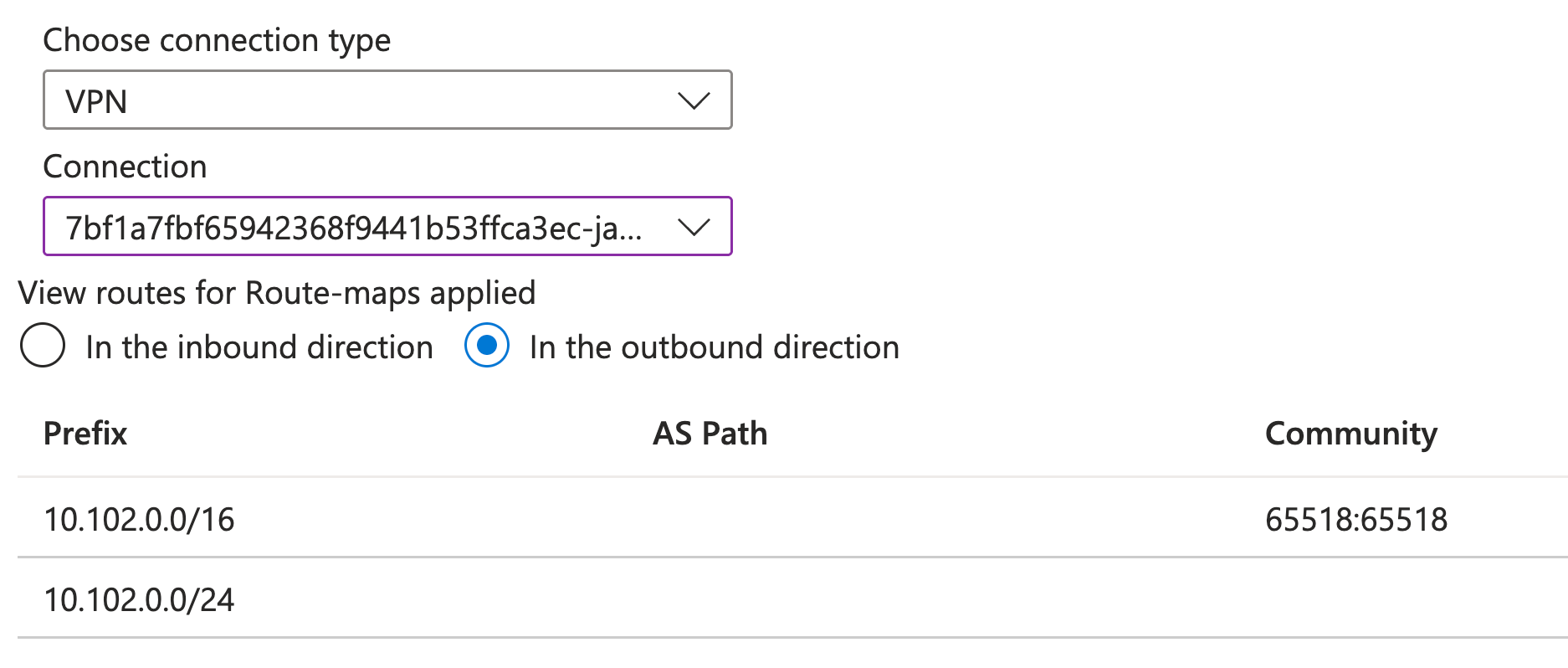Open the connection type VPN dropdown

[x=387, y=100]
